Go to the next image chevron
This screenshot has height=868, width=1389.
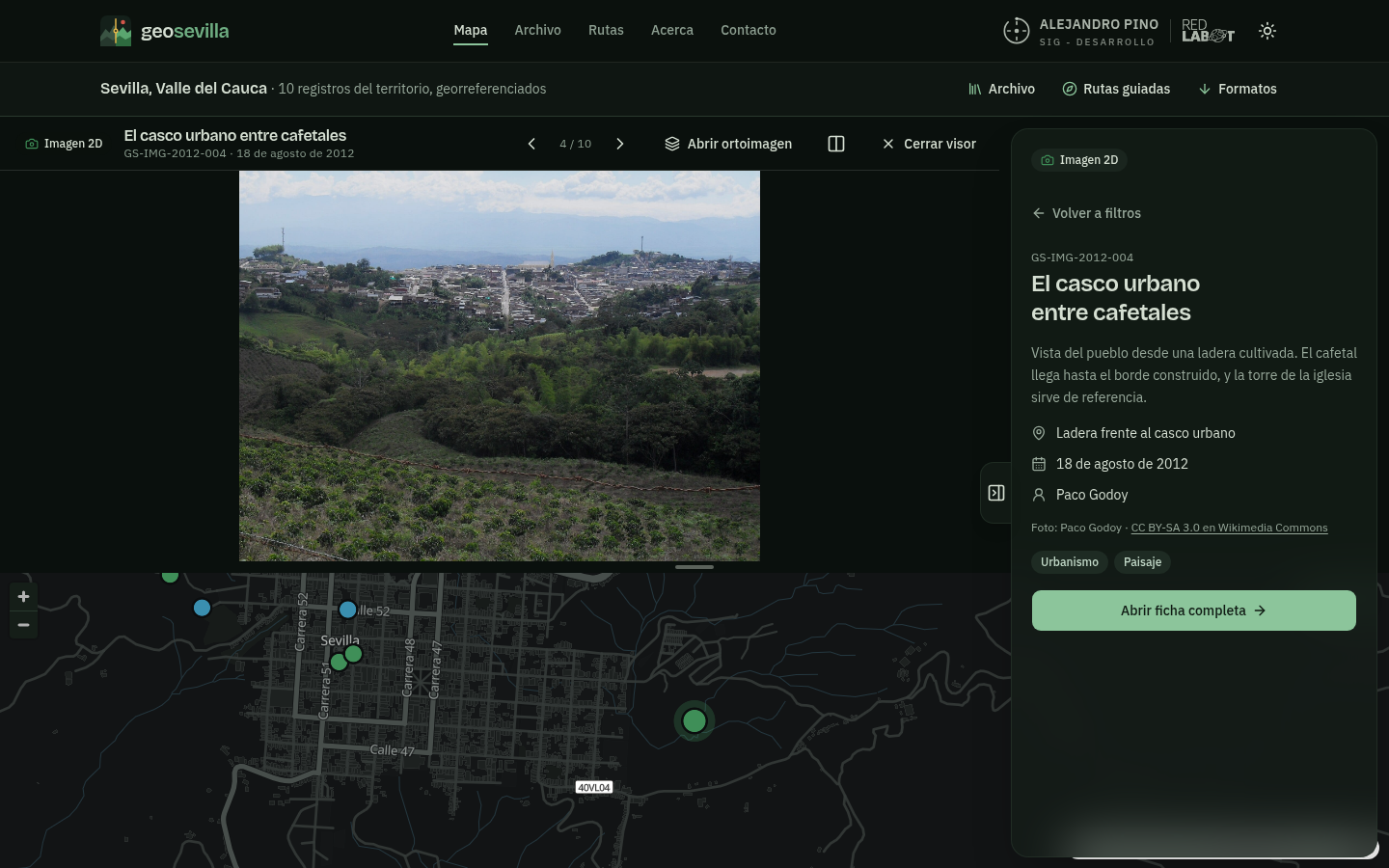(x=620, y=144)
